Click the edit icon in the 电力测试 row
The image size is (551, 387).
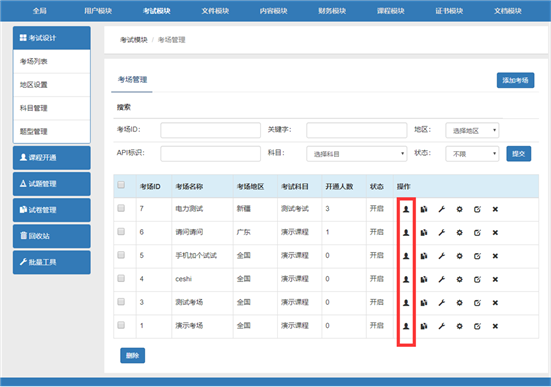click(x=477, y=209)
